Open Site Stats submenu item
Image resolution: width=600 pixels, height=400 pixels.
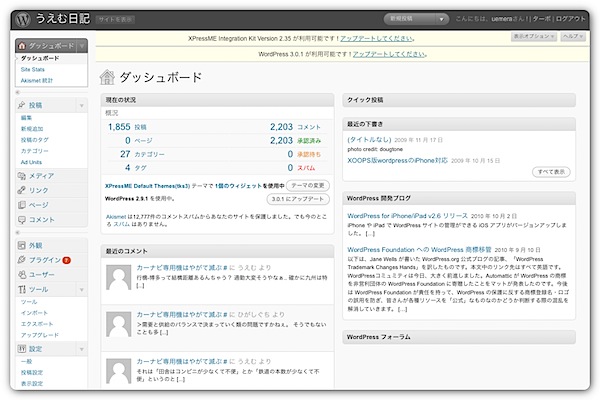tap(33, 69)
